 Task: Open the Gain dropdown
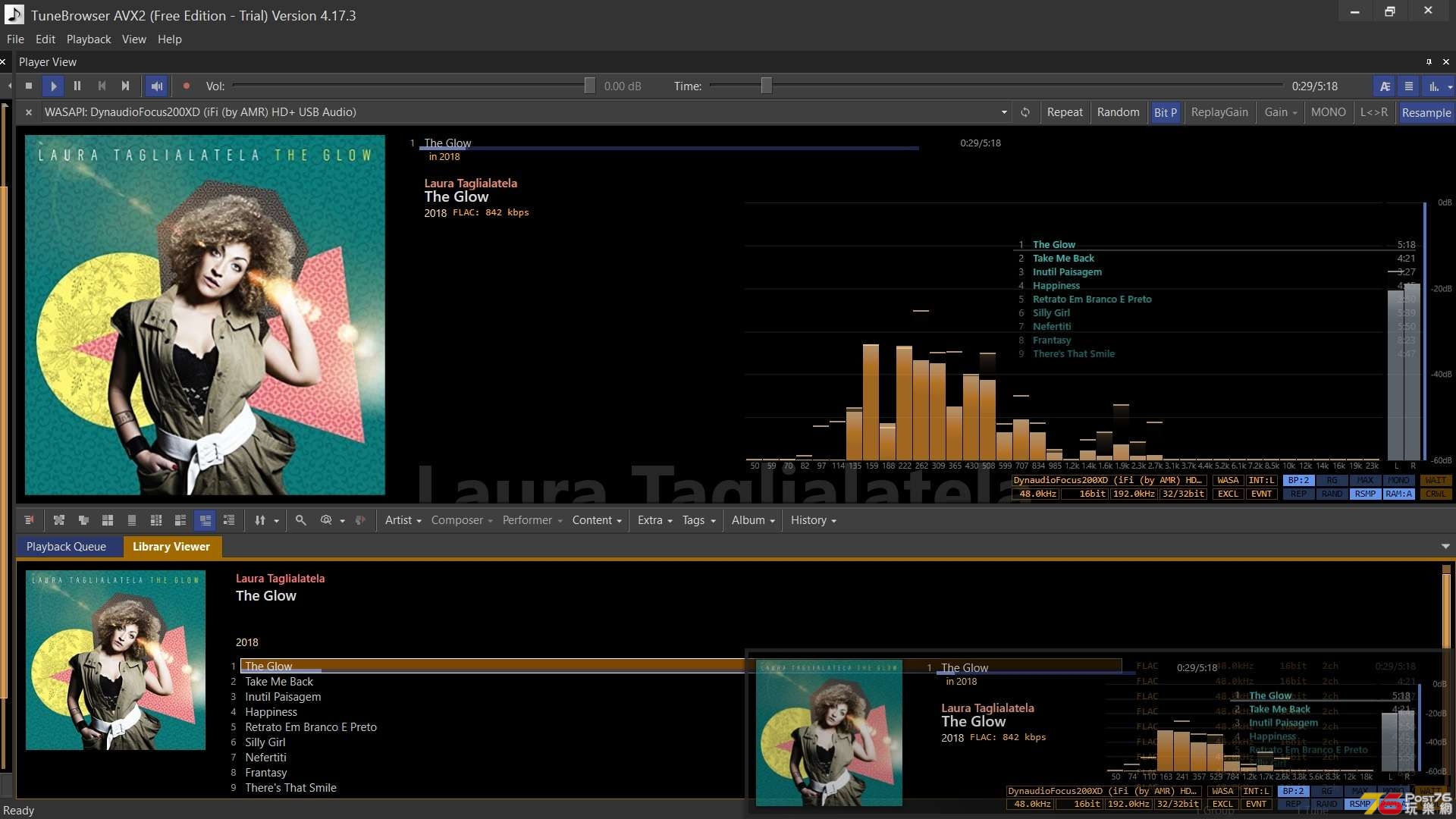(1281, 112)
